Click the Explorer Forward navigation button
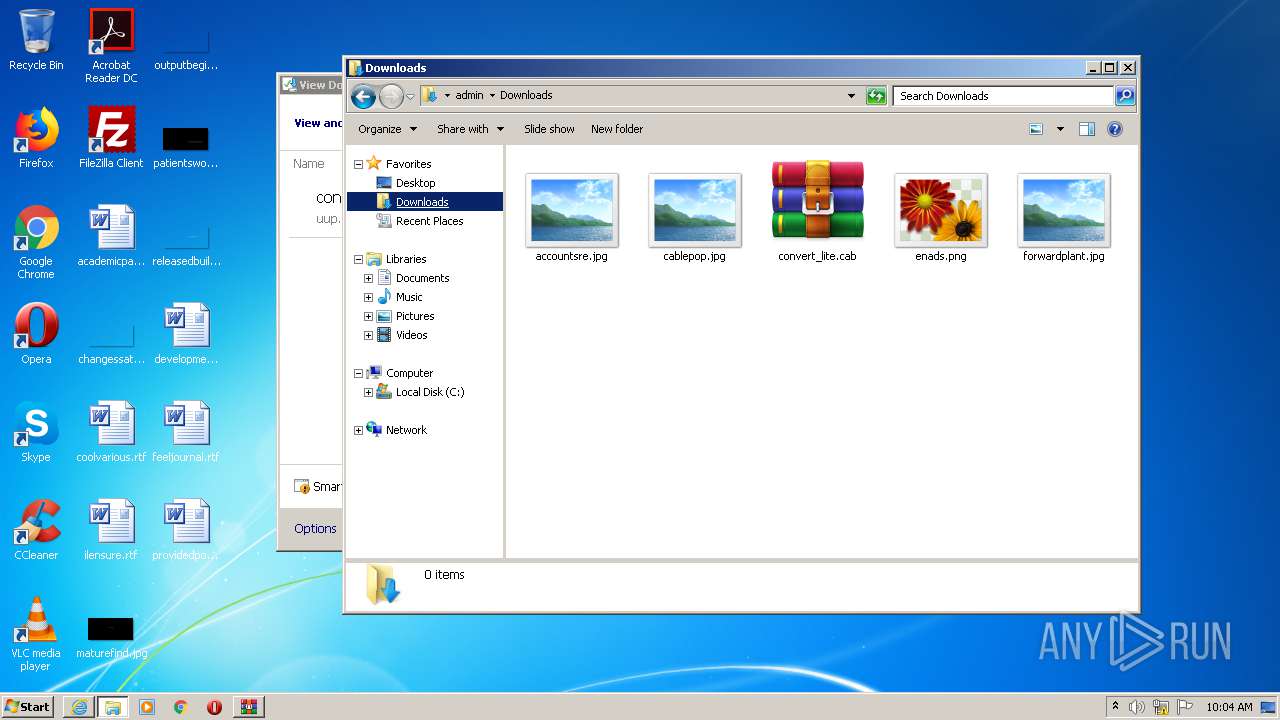The image size is (1280, 720). click(x=391, y=96)
